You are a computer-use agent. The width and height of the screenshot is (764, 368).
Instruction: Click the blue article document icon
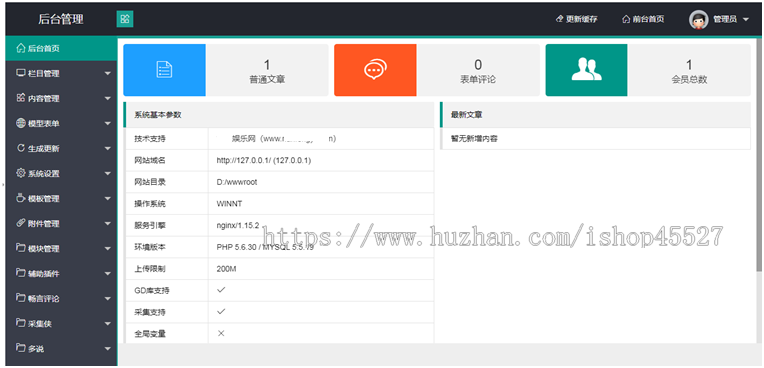[164, 70]
